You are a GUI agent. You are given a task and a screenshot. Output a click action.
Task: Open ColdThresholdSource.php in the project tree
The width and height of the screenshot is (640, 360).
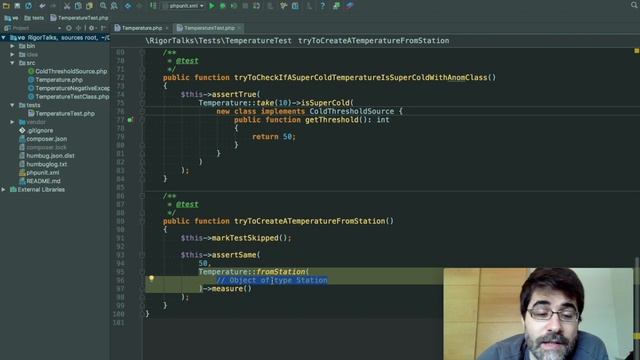68,71
